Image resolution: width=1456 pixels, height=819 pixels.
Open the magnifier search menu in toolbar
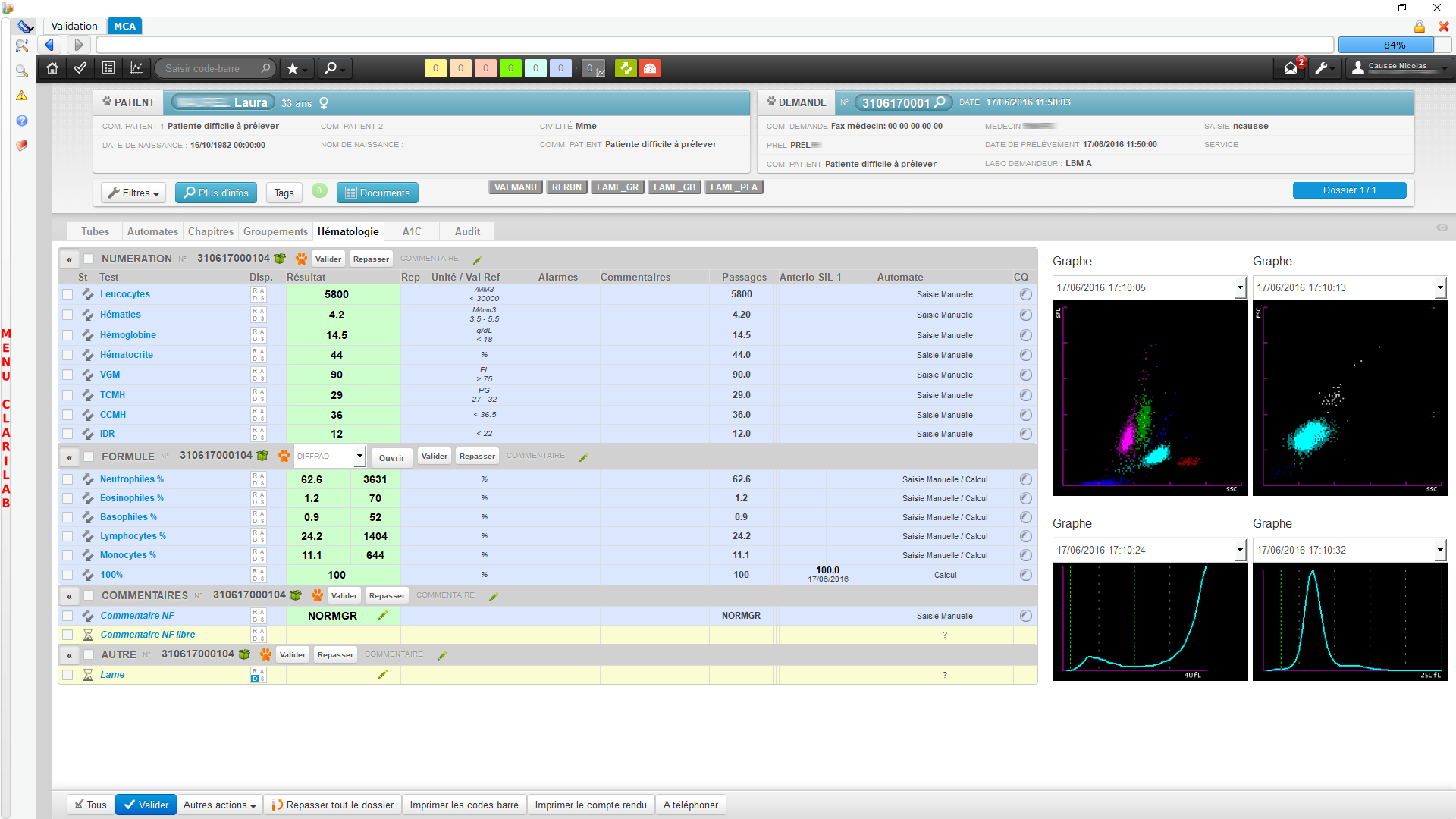point(334,68)
